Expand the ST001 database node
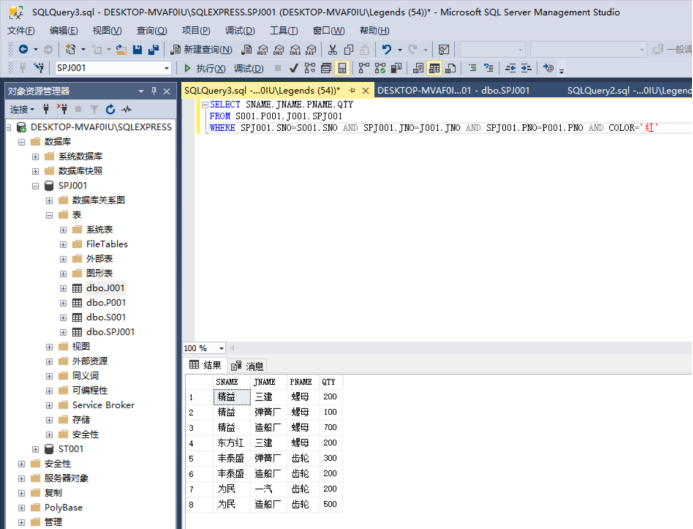This screenshot has height=529, width=693. click(x=35, y=449)
